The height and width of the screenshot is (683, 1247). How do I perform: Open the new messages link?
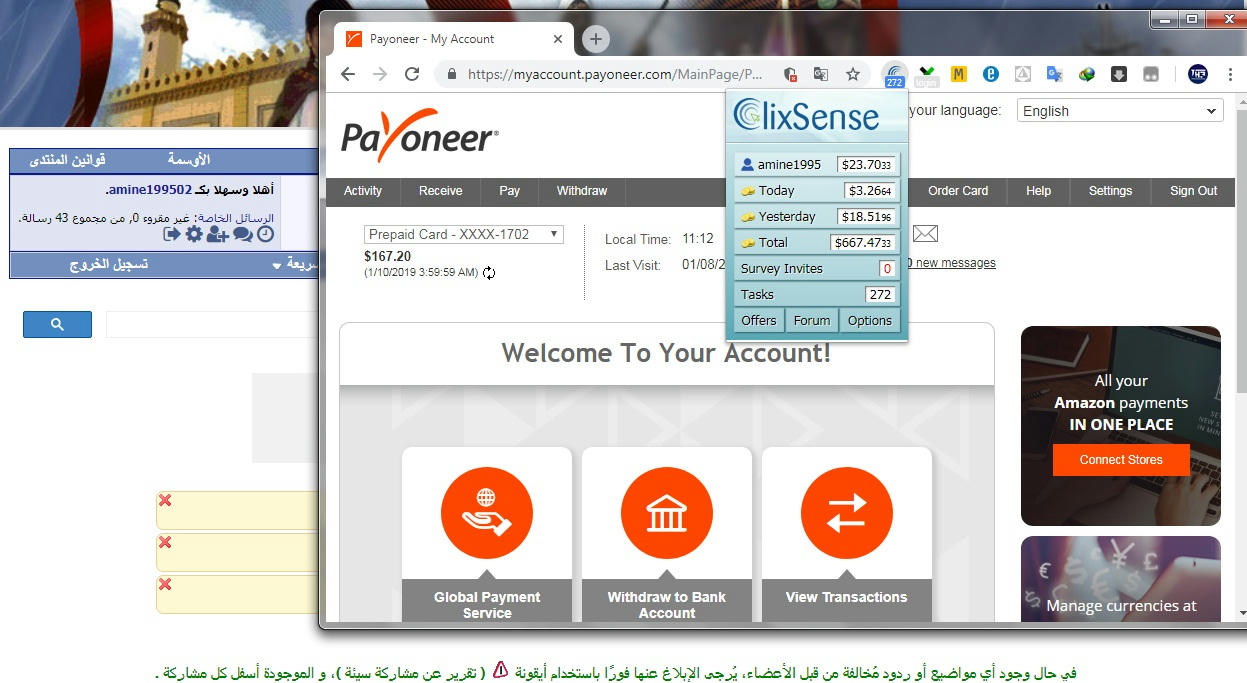point(950,263)
